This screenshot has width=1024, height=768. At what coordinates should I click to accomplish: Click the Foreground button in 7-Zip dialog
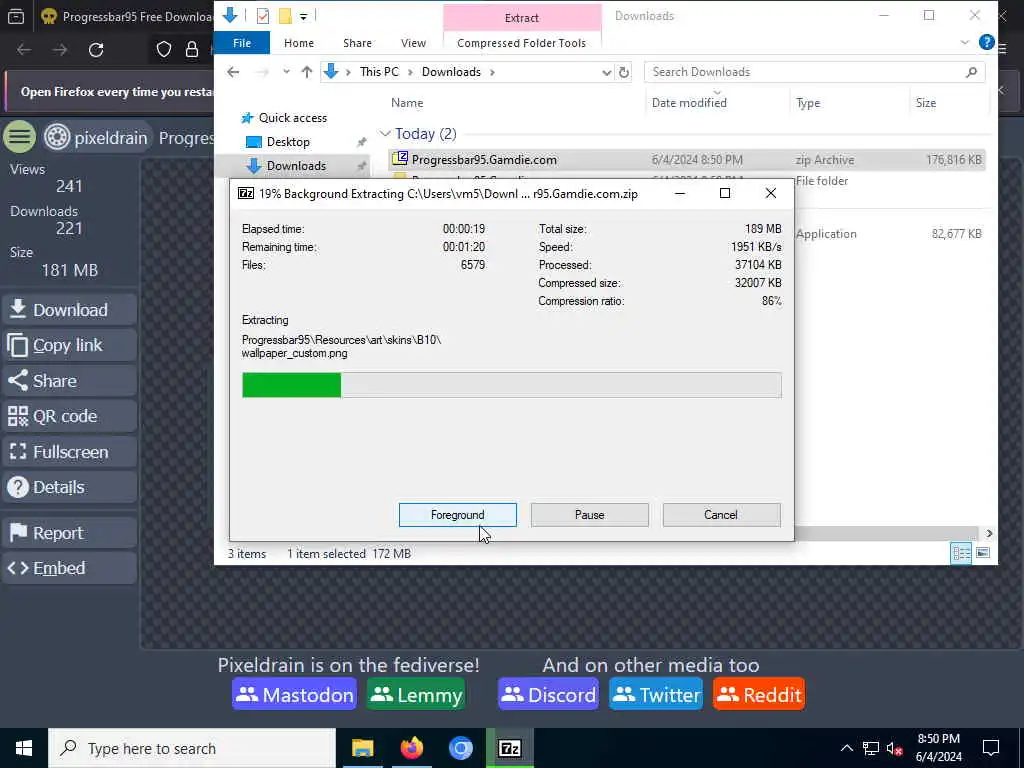point(457,515)
